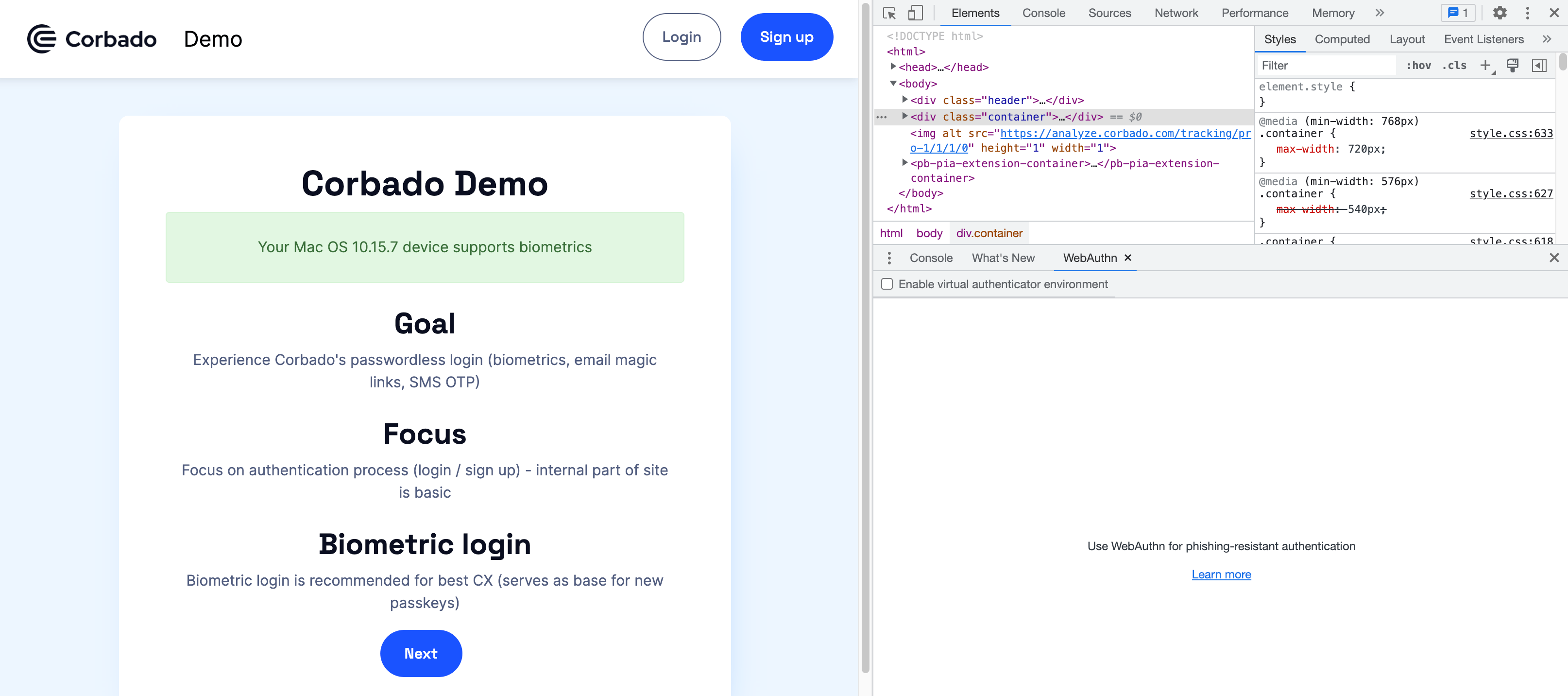The width and height of the screenshot is (1568, 696).
Task: Close the WebAuthn drawer tab
Action: 1127,258
